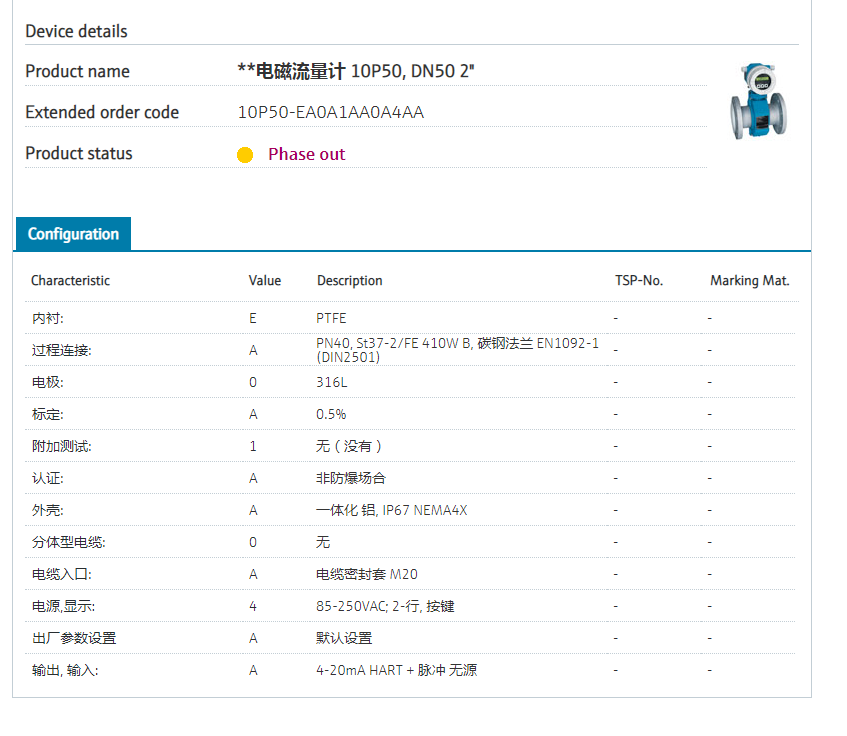Open the Configuration tab
The image size is (847, 736).
click(73, 234)
